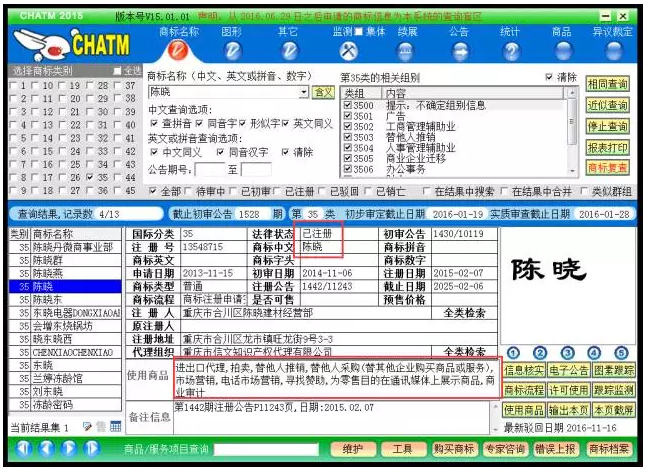651x473 pixels.
Task: Open 电子公告 button
Action: (569, 370)
